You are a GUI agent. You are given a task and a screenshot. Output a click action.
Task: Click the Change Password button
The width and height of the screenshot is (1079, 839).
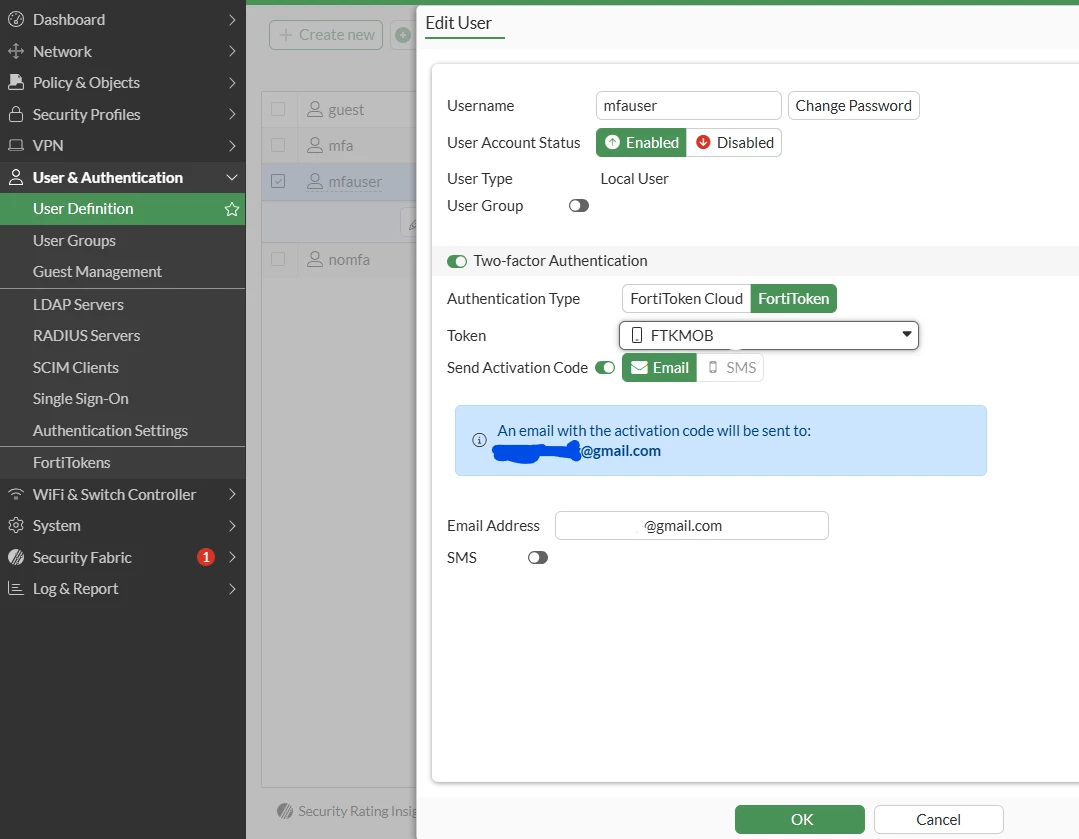(x=853, y=105)
